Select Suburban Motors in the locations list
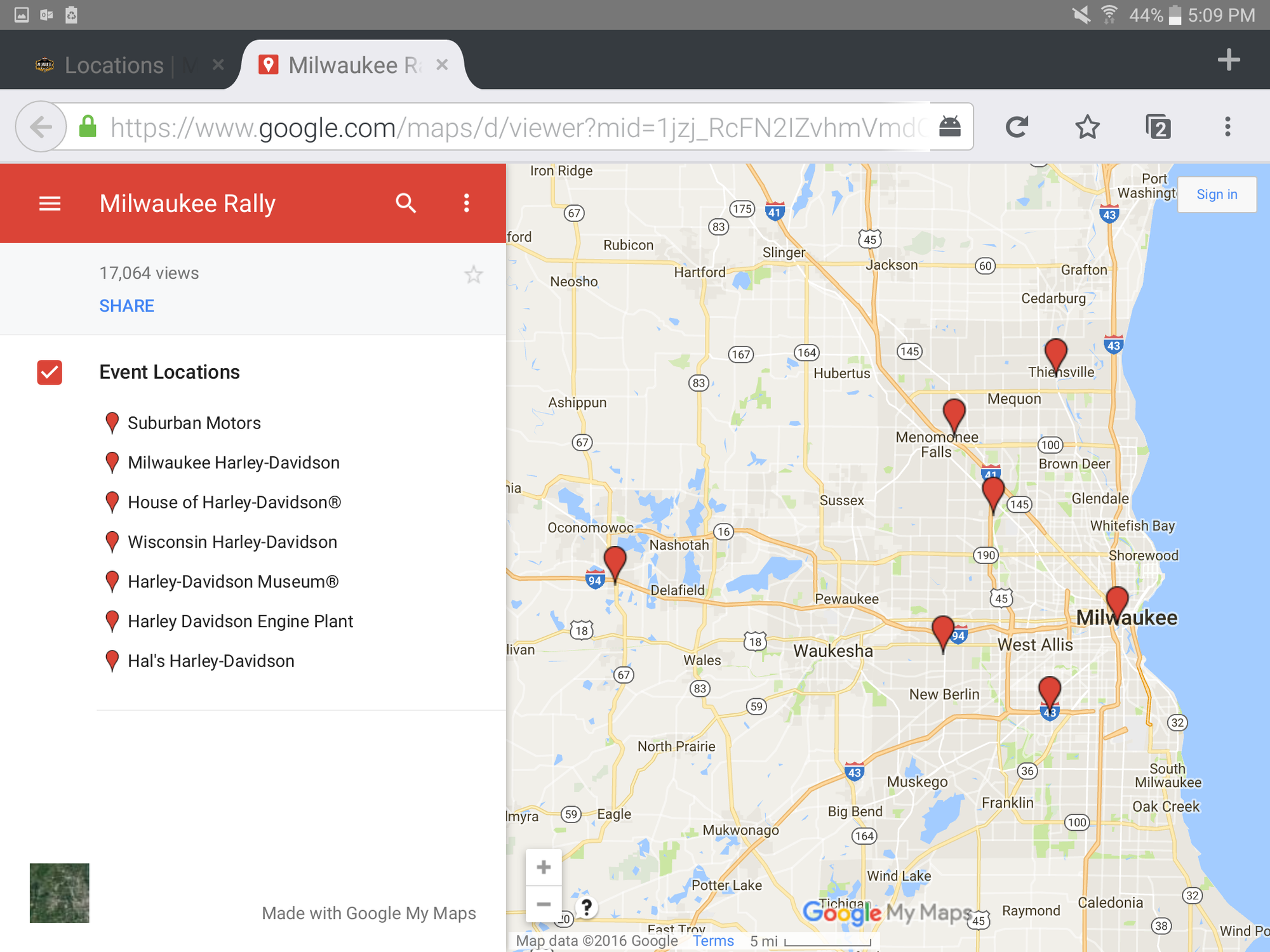This screenshot has width=1270, height=952. 194,423
